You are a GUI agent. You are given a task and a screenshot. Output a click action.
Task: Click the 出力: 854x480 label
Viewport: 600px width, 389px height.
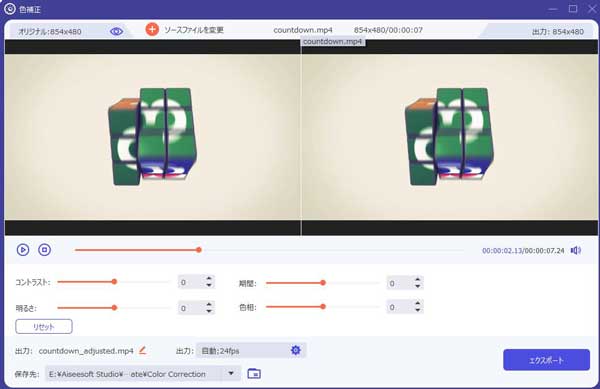point(558,32)
